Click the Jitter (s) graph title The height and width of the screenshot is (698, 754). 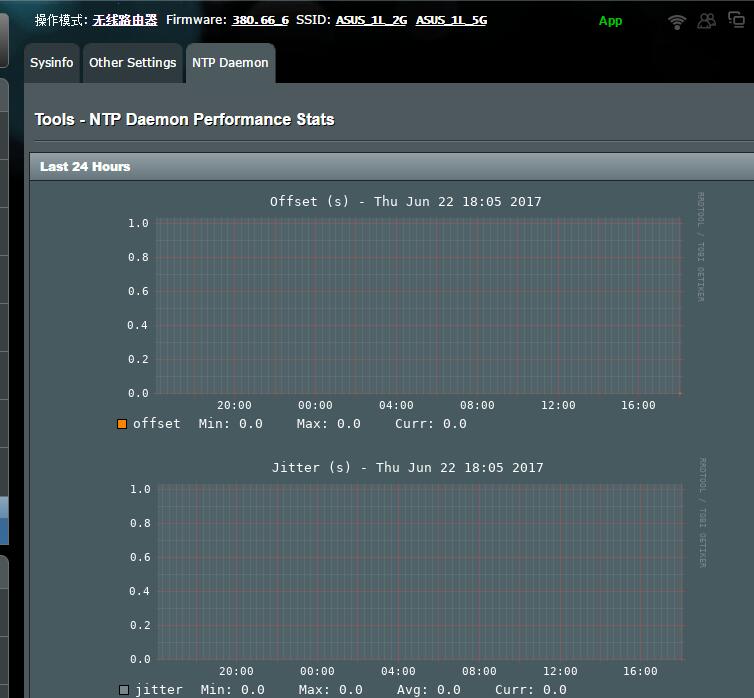407,468
